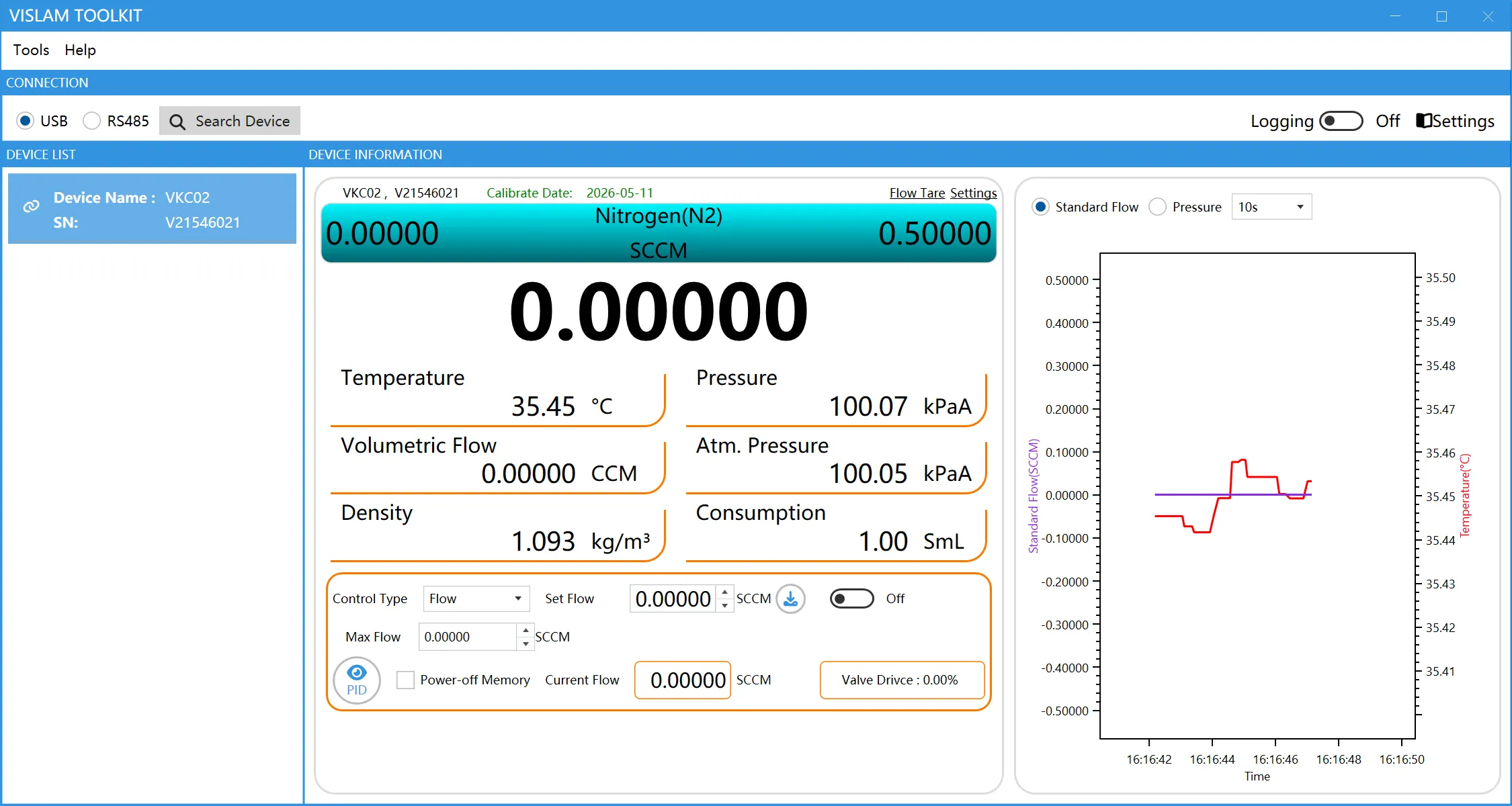Viewport: 1512px width, 806px height.
Task: Click the download icon beside Set Flow
Action: pyautogui.click(x=791, y=598)
